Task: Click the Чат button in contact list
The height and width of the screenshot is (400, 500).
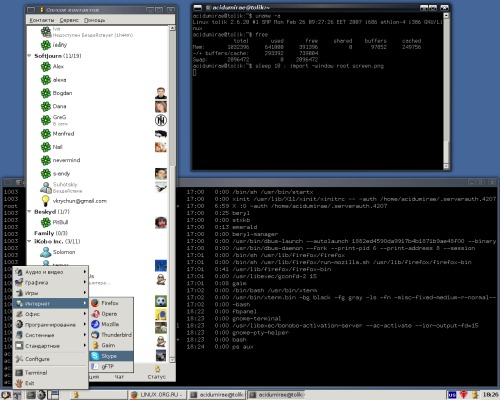Action: [119, 377]
